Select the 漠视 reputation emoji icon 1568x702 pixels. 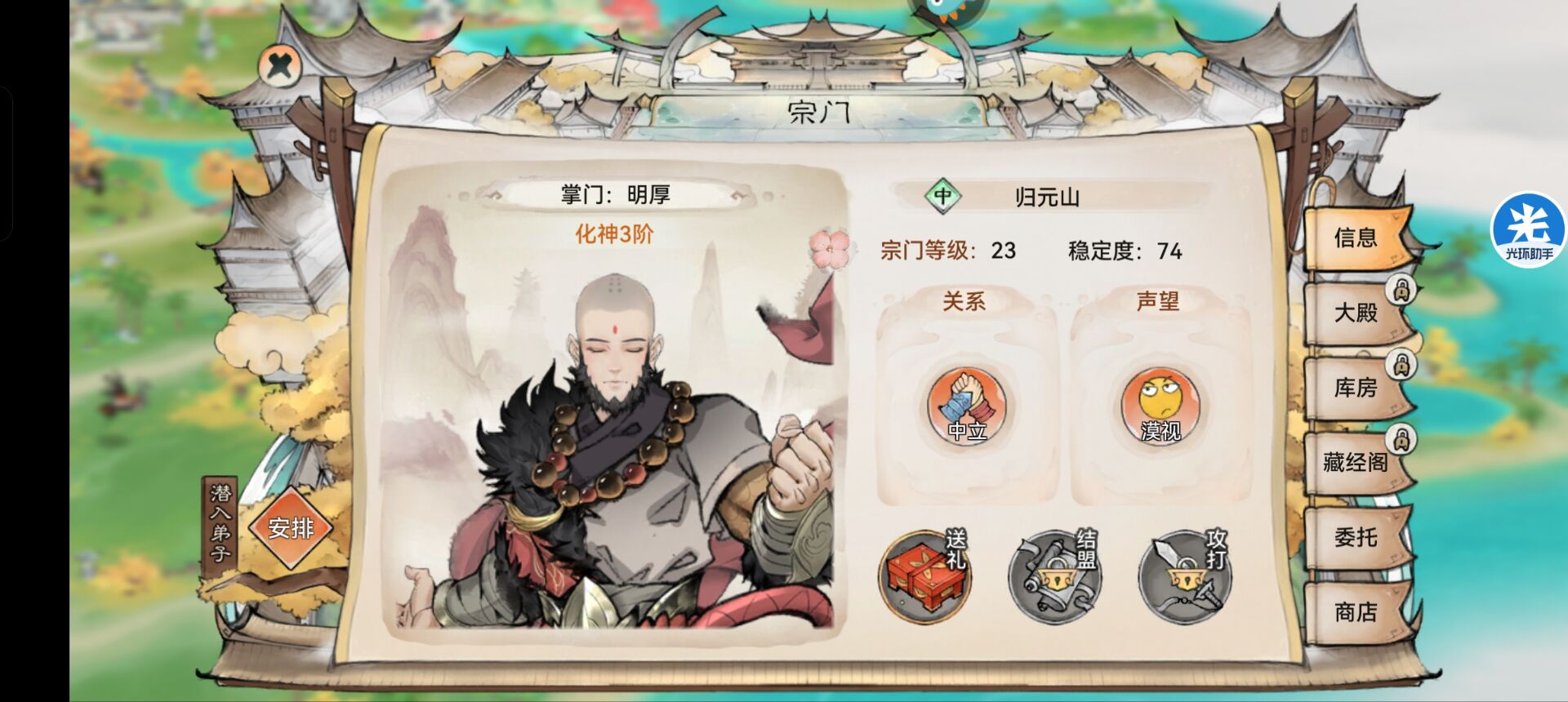1160,406
